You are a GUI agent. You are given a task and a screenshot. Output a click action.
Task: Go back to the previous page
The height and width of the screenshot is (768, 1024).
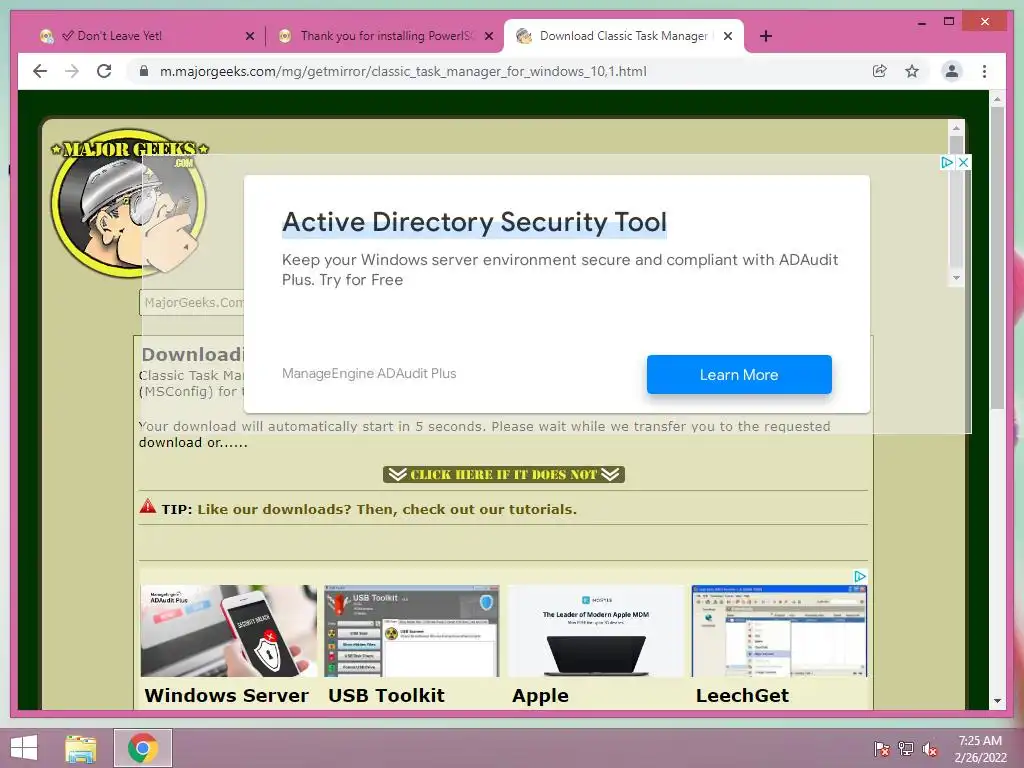pos(40,71)
